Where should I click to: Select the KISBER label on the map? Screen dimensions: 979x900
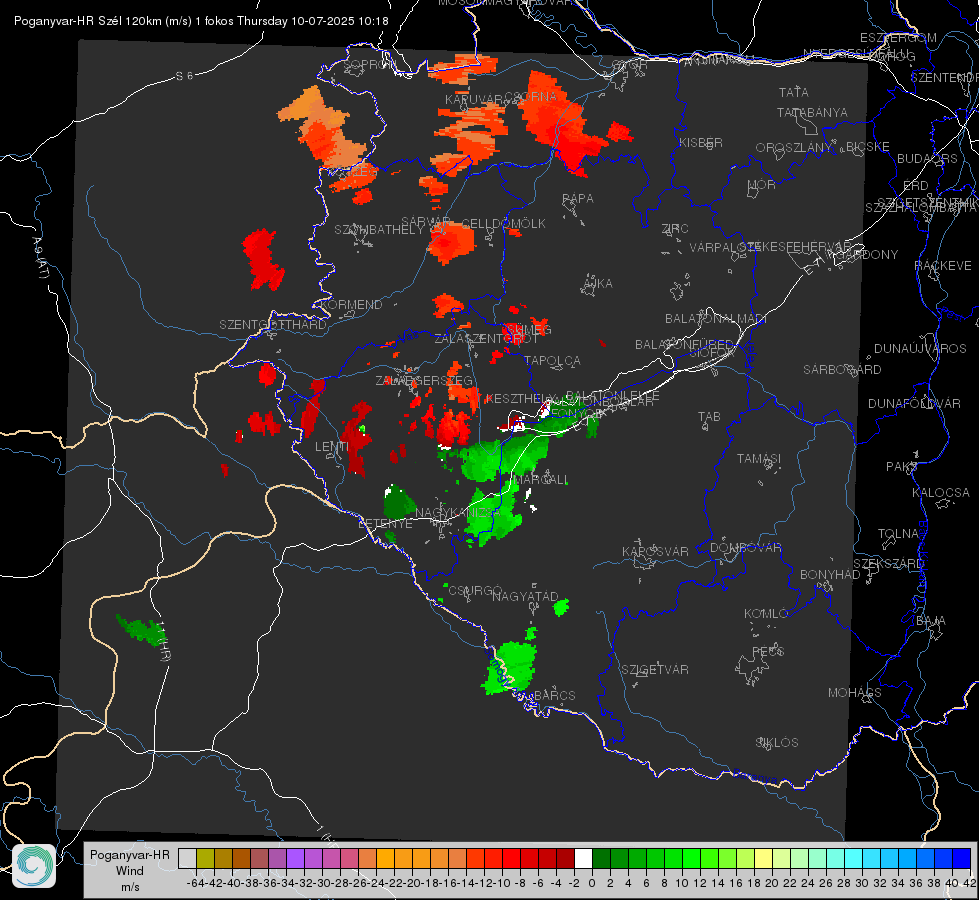(701, 142)
